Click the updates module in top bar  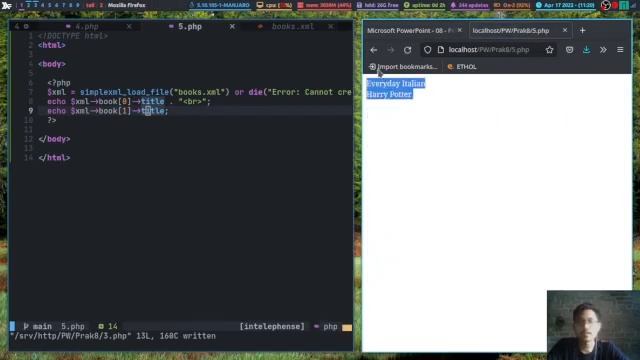click(x=469, y=5)
